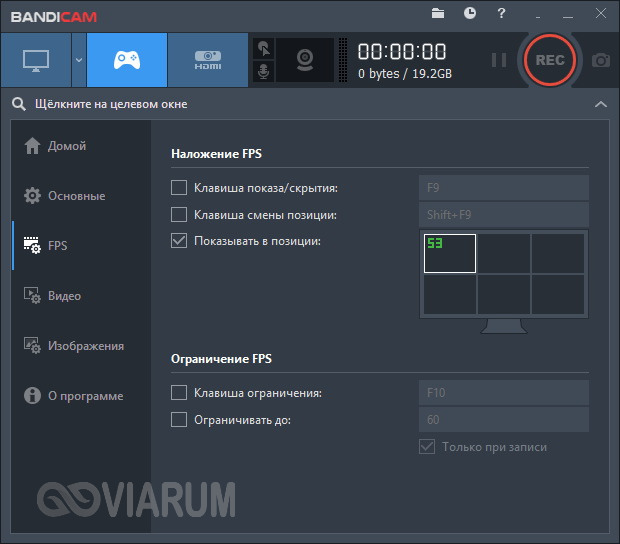This screenshot has width=620, height=544.
Task: Select the top-center FPS position cell
Action: pos(504,253)
